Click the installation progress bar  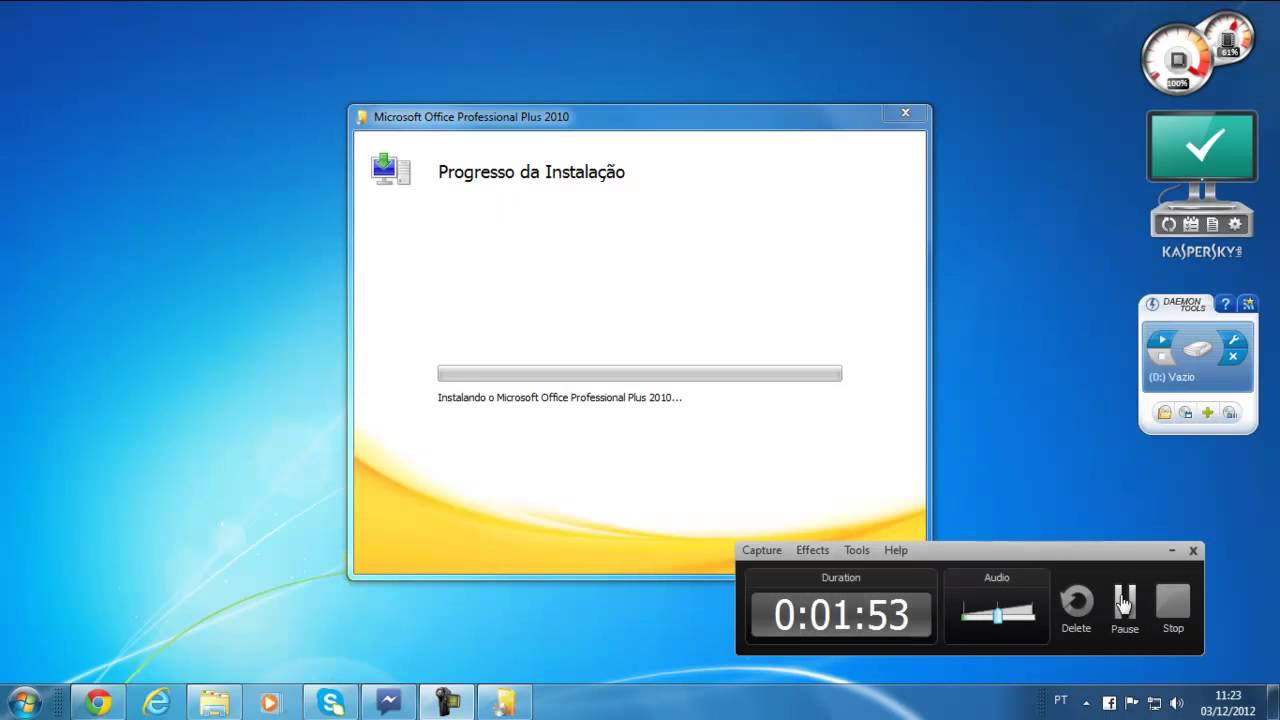coord(640,373)
